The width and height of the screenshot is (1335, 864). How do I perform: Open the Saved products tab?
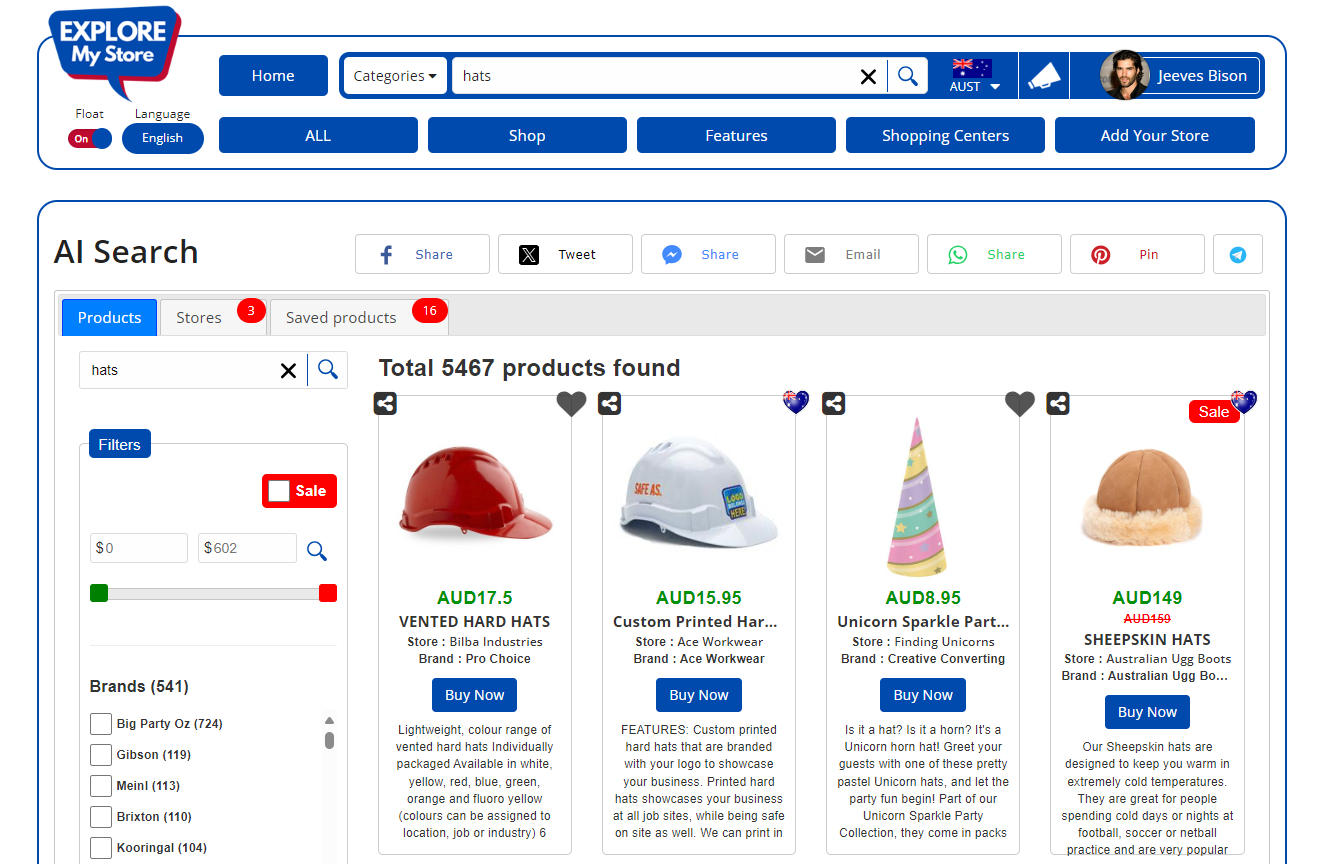(x=341, y=318)
